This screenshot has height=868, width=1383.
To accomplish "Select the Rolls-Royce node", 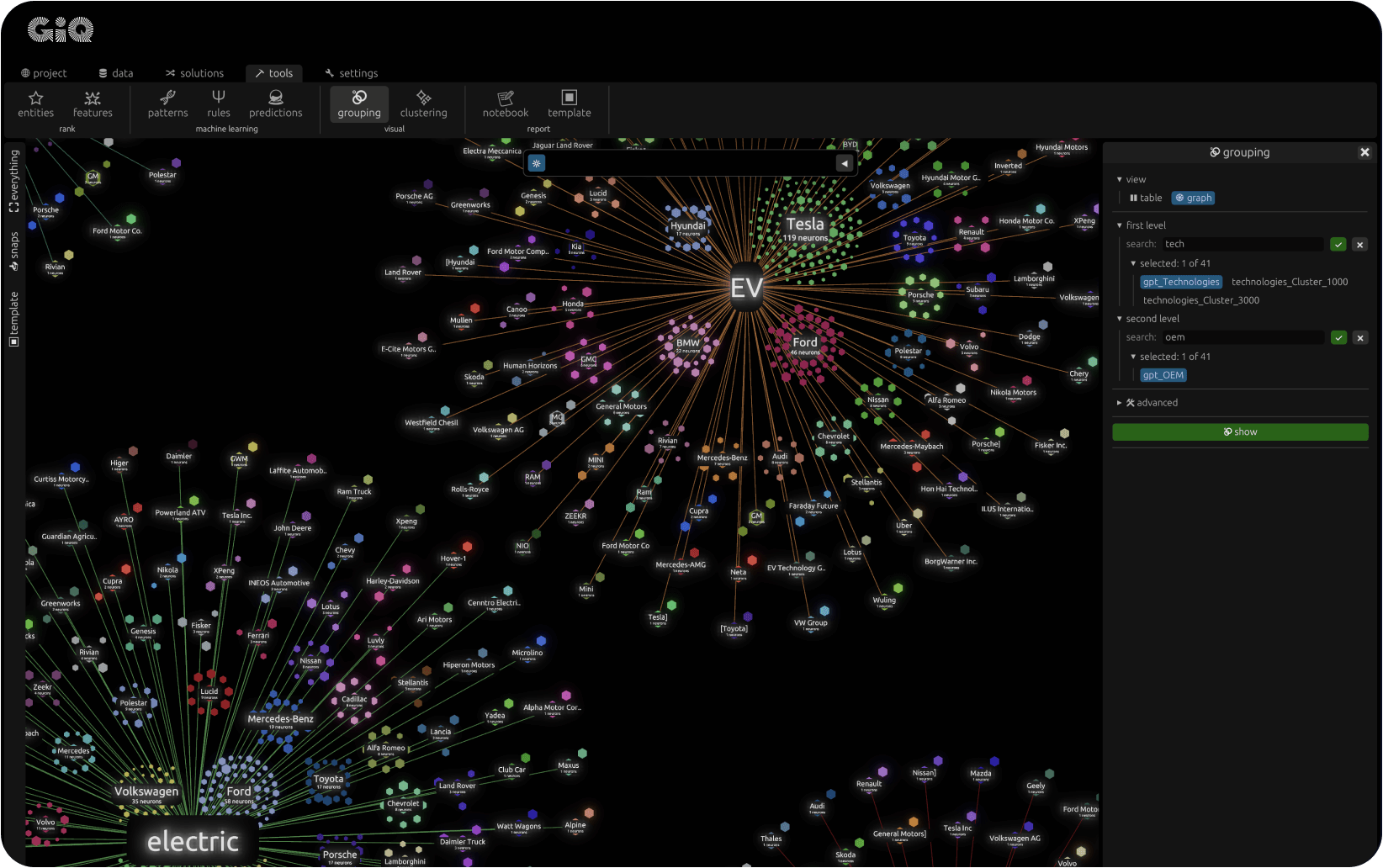I will coord(469,490).
